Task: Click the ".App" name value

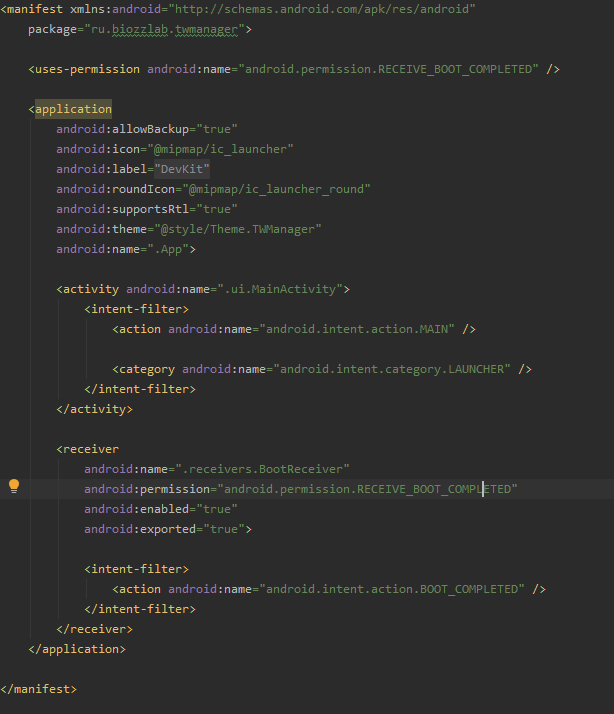Action: 168,250
